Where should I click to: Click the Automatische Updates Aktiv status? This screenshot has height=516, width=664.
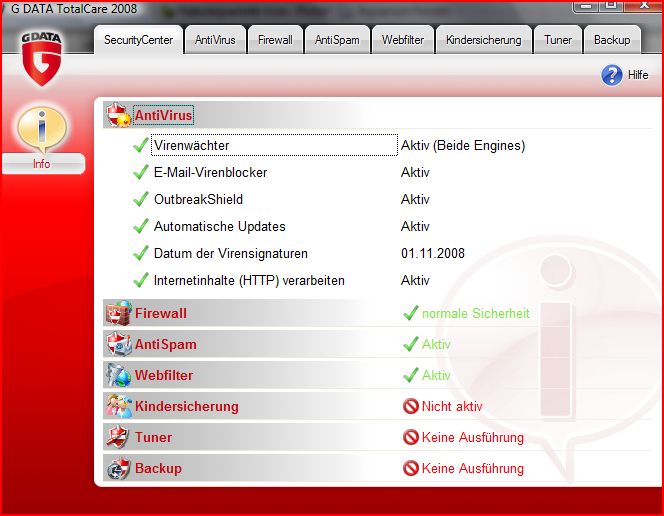pos(415,226)
